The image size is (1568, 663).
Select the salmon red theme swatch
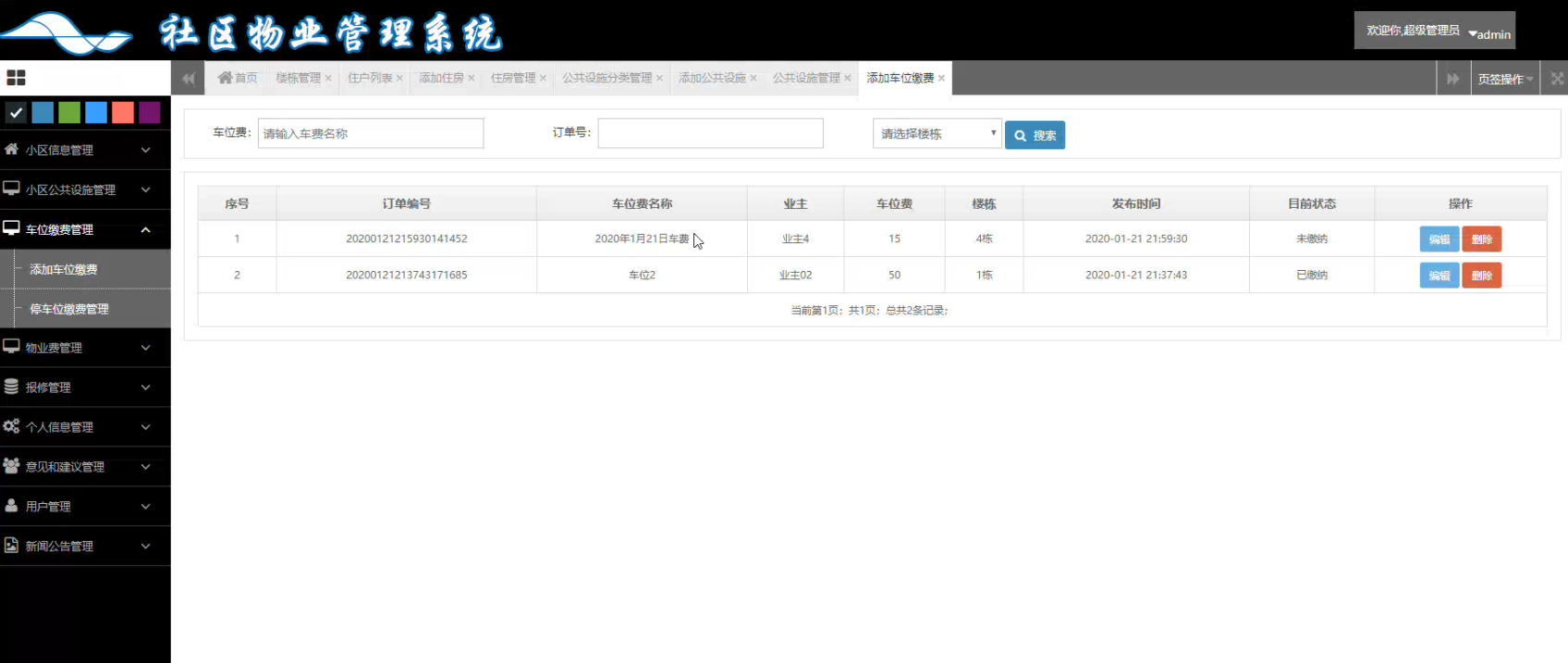point(123,113)
